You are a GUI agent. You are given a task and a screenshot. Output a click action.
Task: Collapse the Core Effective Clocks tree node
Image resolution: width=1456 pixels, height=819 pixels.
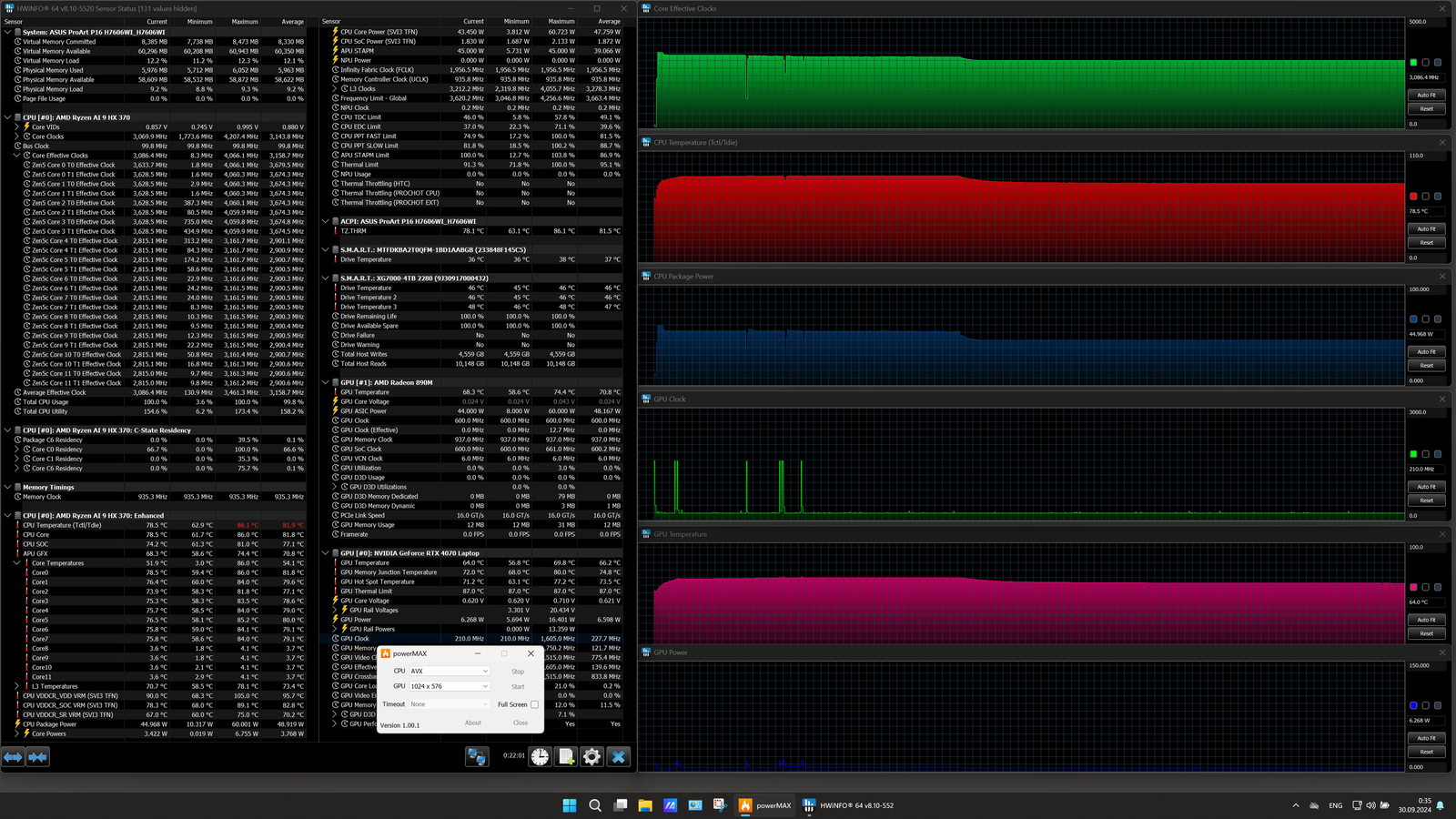(16, 156)
